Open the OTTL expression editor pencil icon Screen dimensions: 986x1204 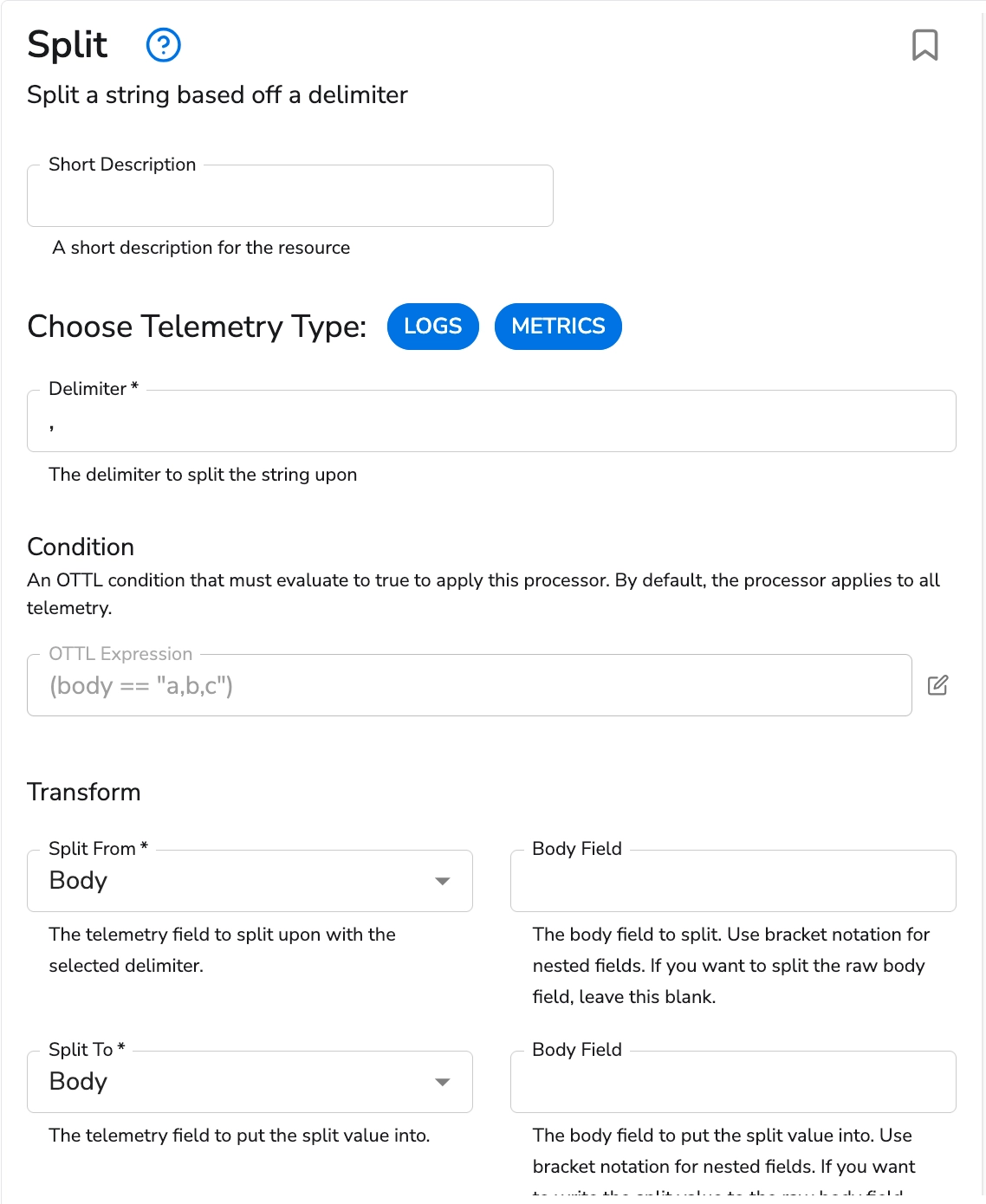pyautogui.click(x=937, y=685)
